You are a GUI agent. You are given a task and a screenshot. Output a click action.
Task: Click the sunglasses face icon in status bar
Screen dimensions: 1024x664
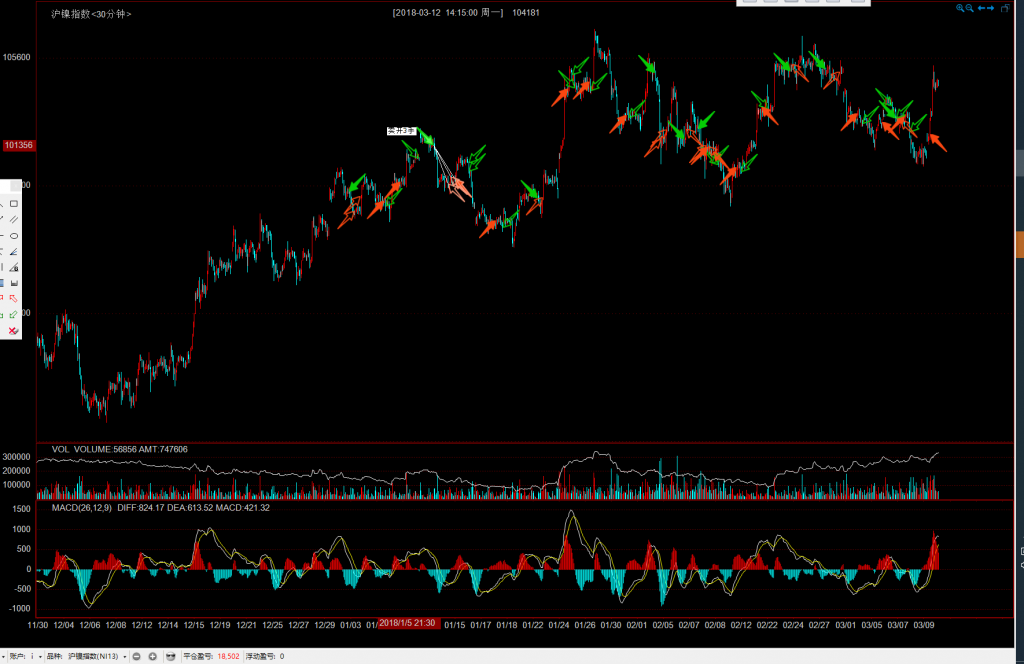(171, 656)
